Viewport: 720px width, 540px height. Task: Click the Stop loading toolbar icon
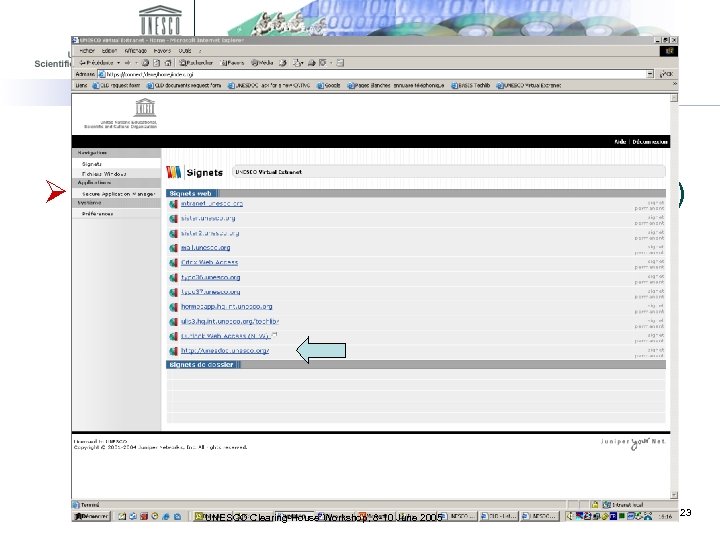146,63
